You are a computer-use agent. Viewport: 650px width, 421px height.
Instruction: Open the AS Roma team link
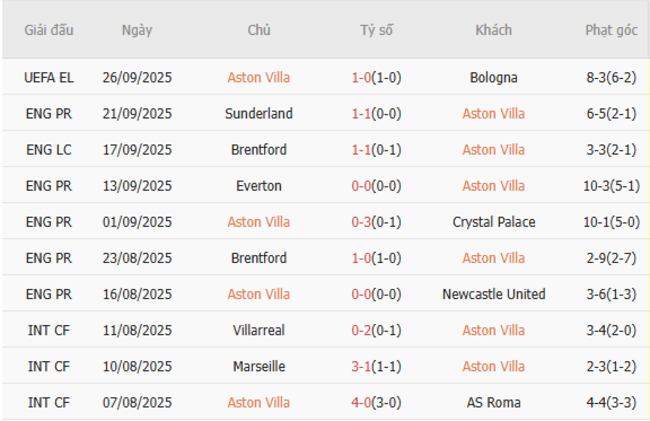tap(493, 402)
